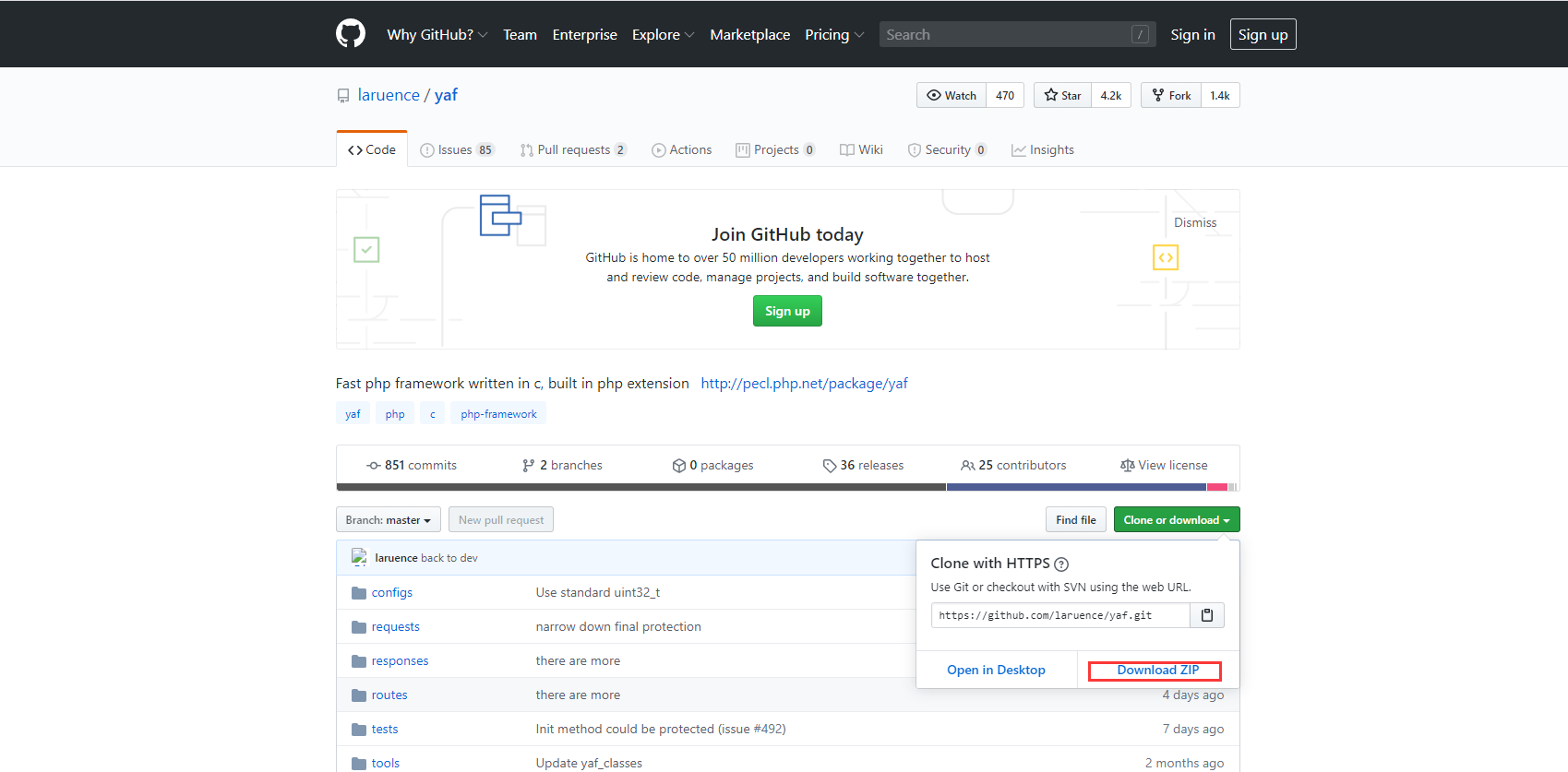Click the tests folder icon

tap(359, 730)
